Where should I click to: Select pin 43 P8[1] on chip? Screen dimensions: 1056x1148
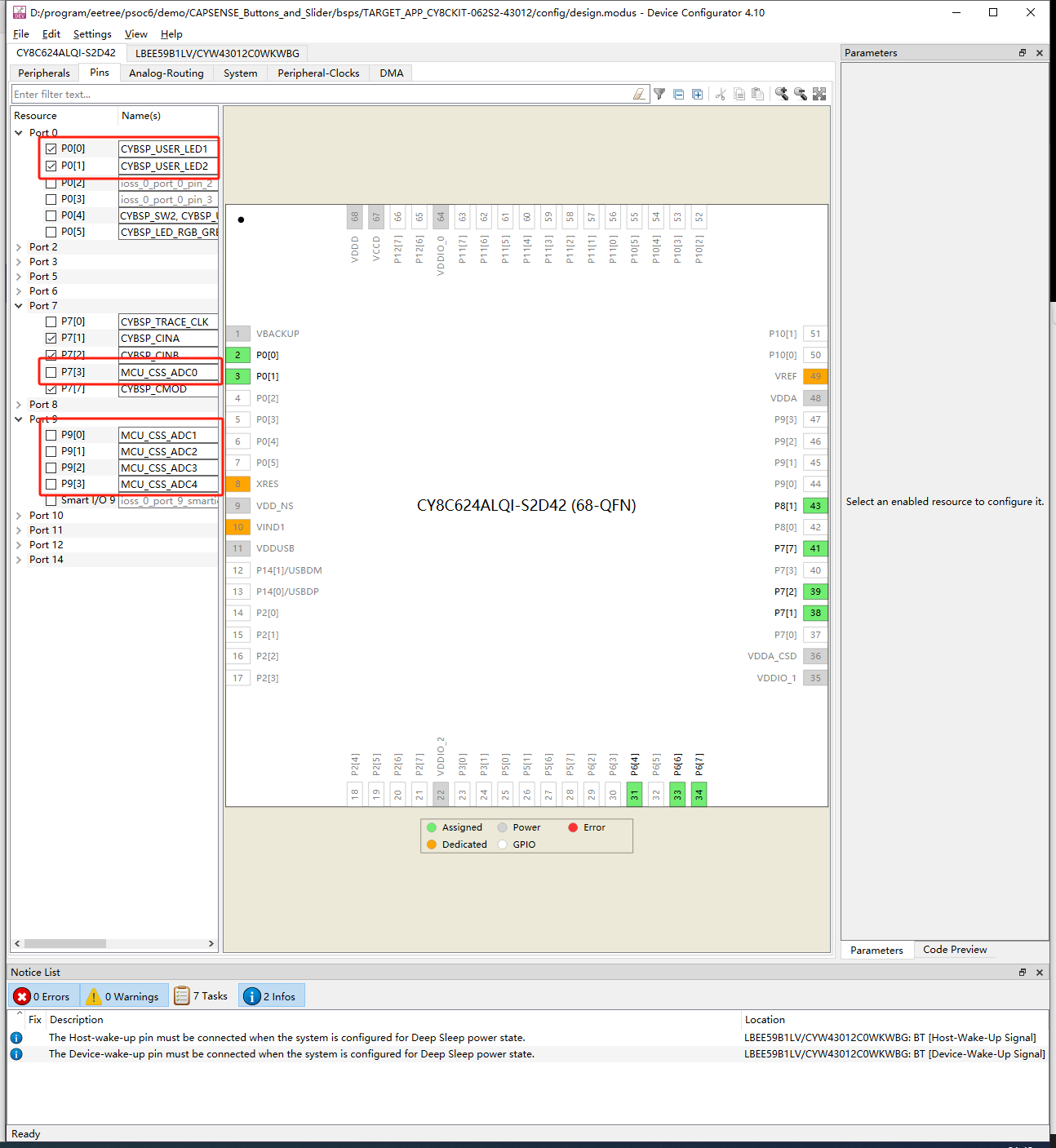tap(815, 506)
